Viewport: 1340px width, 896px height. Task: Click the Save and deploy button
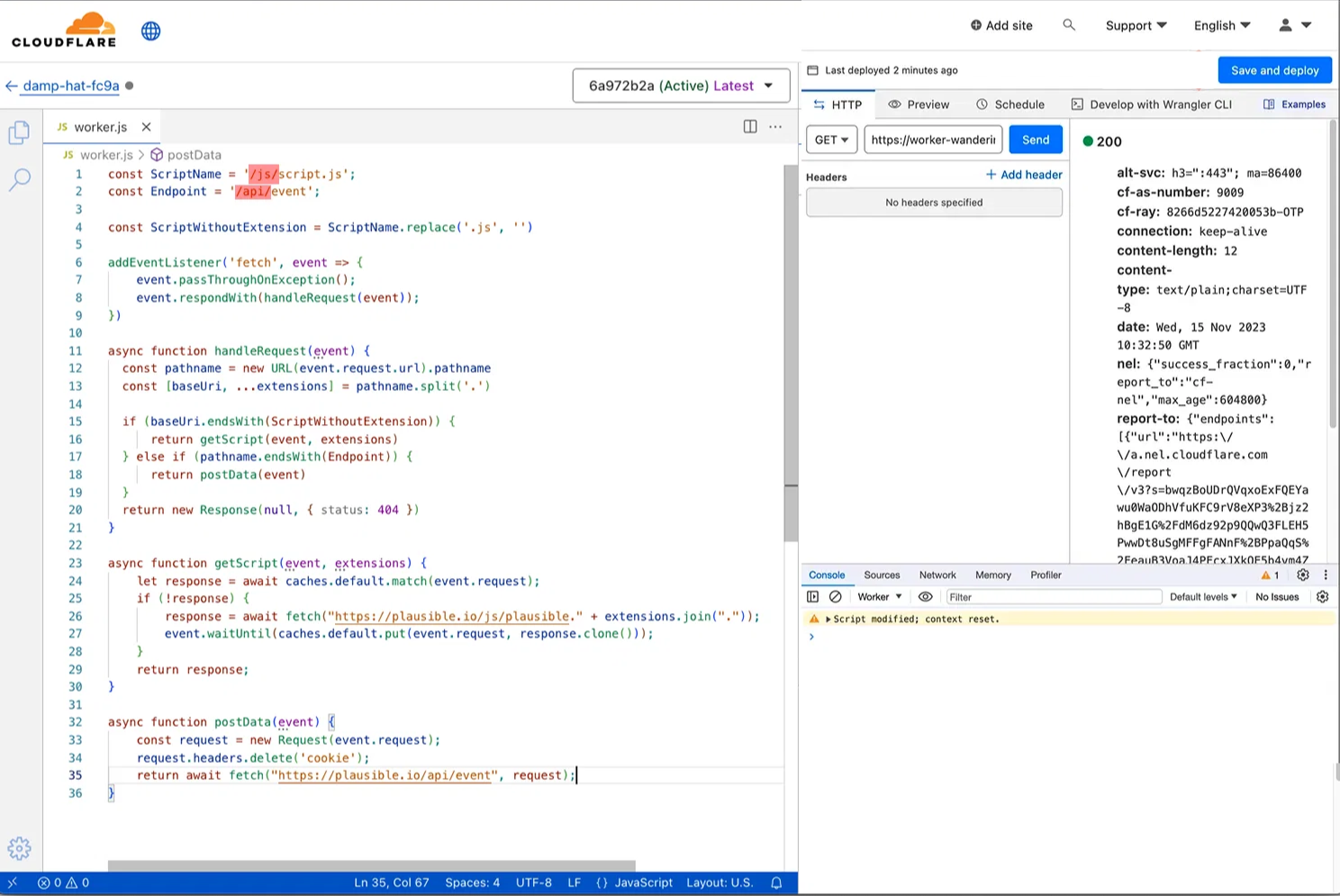[1274, 70]
